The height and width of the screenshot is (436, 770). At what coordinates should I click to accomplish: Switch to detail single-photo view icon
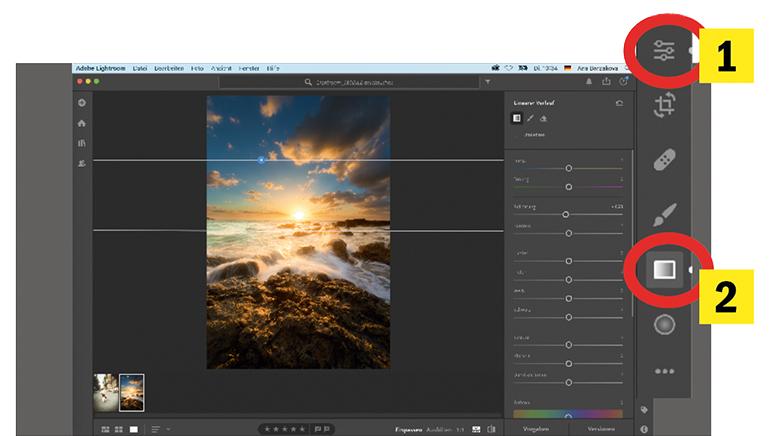[134, 429]
